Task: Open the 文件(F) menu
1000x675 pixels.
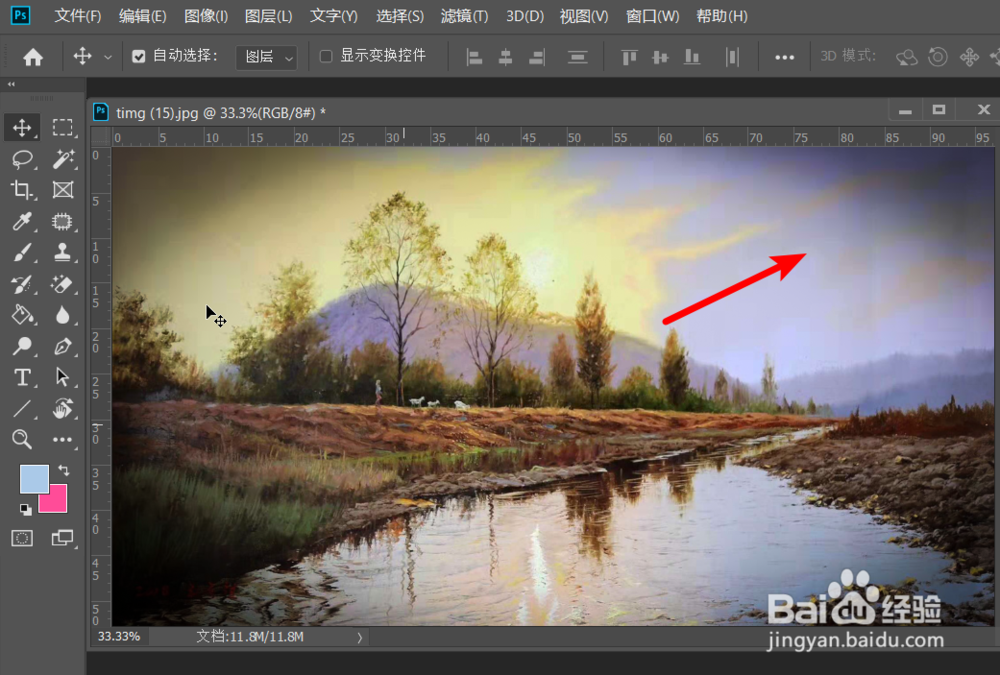Action: 78,16
